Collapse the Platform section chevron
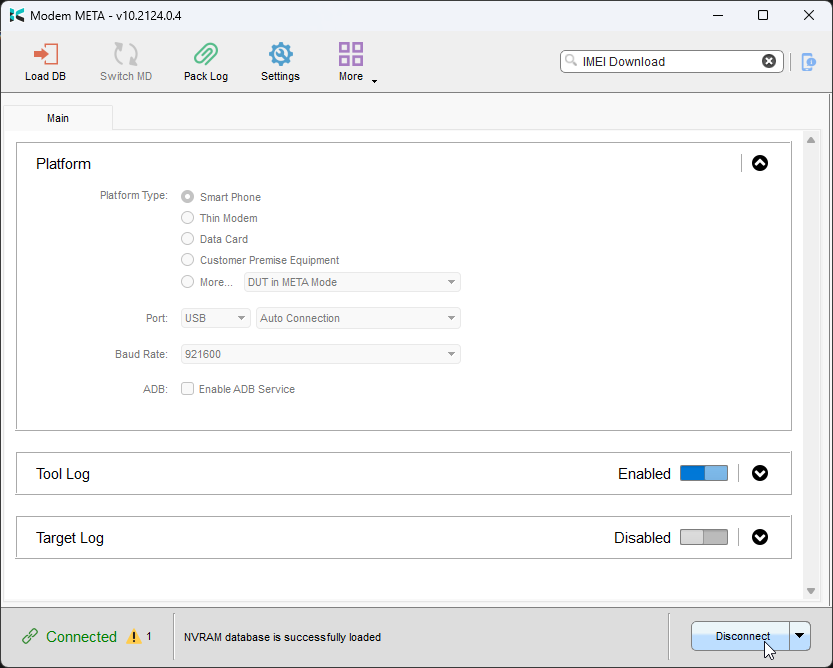 click(759, 164)
